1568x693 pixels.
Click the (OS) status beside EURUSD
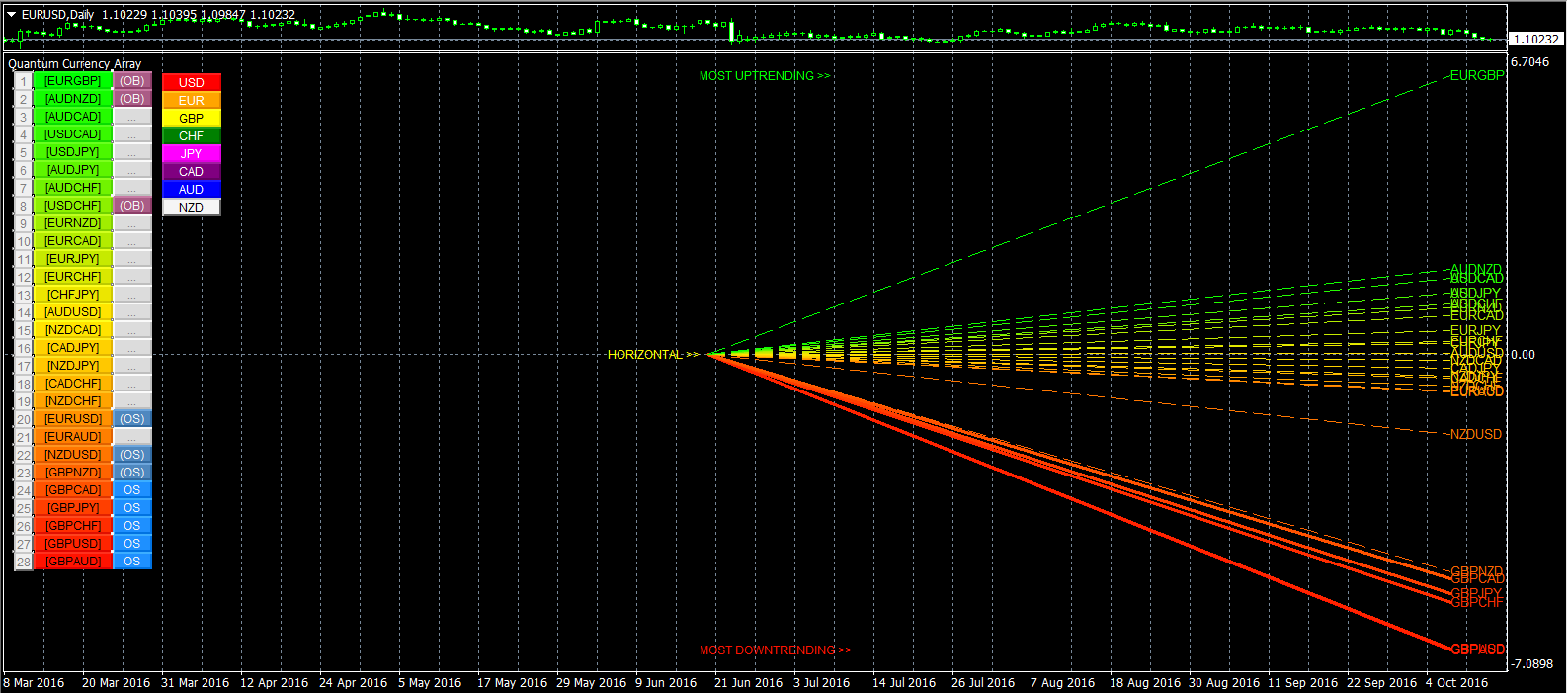[131, 419]
